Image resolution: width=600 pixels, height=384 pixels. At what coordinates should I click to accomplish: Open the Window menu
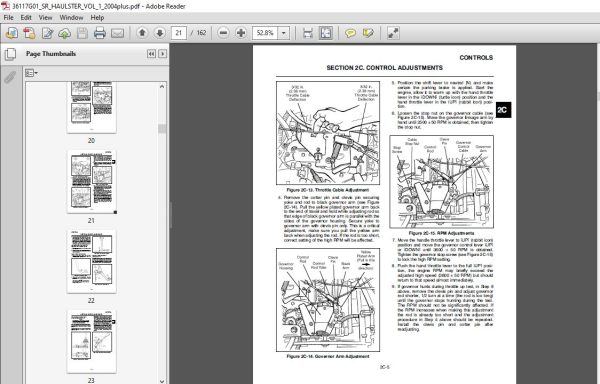point(71,18)
